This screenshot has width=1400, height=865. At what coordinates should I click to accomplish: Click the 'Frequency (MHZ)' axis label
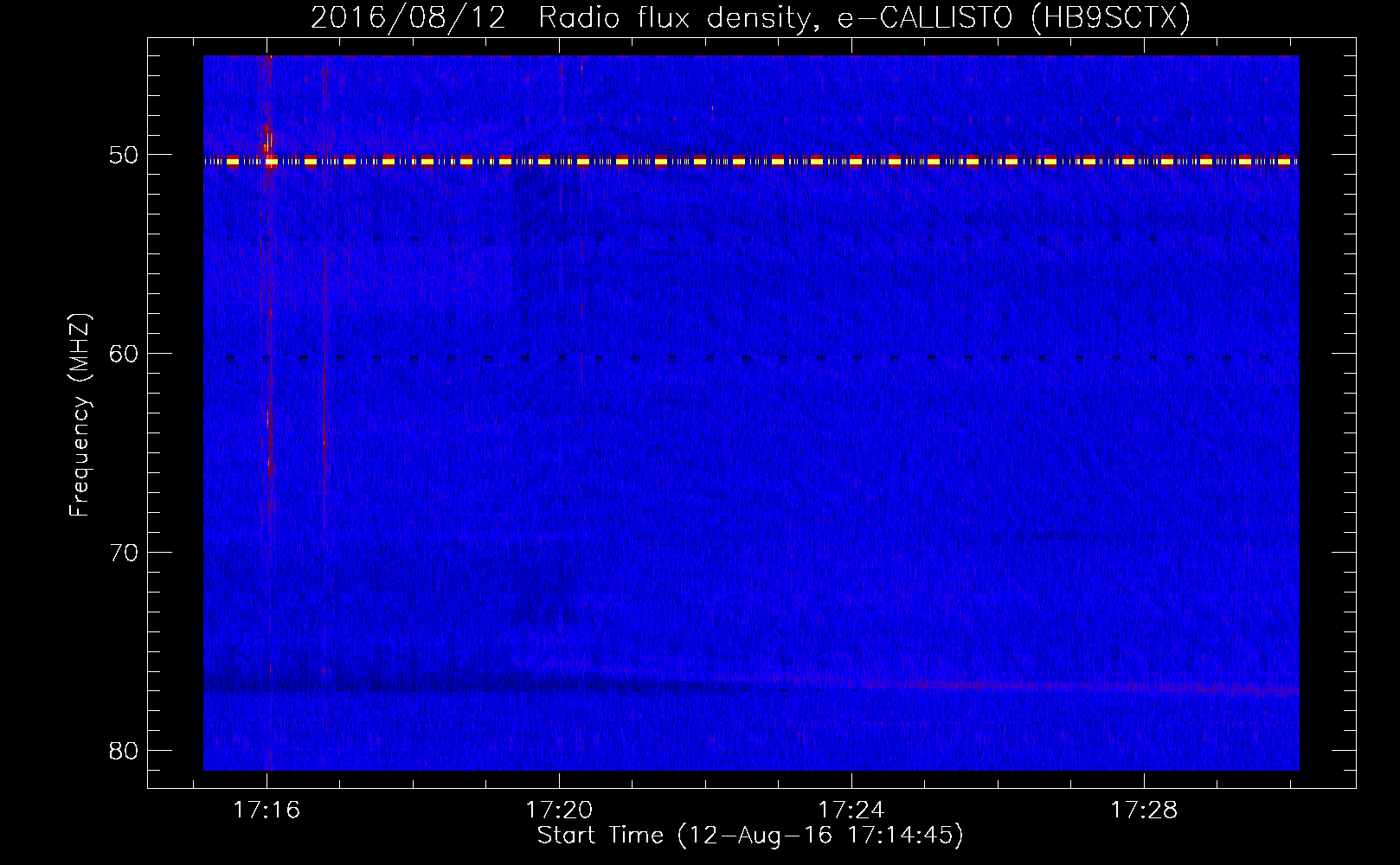(80, 414)
